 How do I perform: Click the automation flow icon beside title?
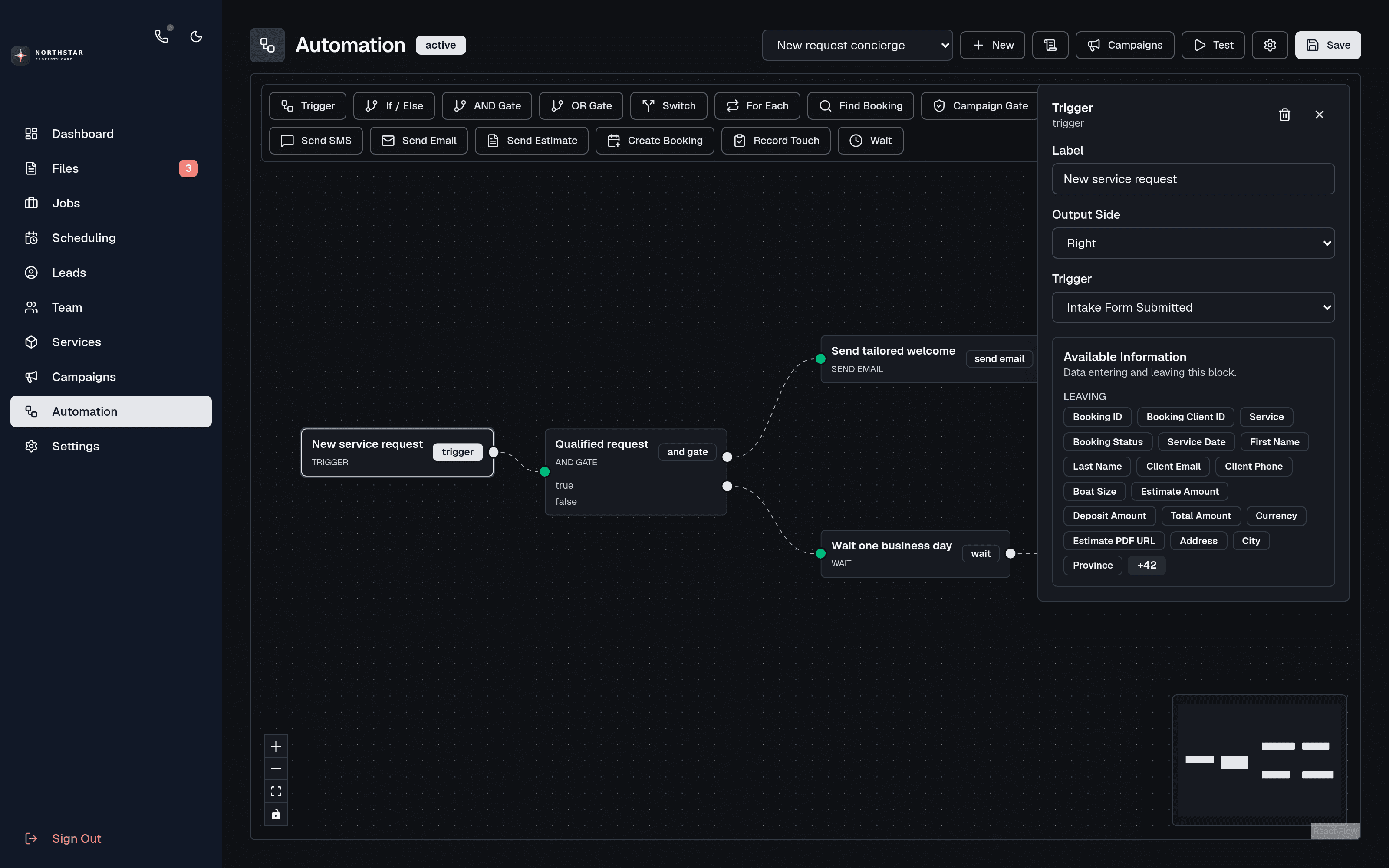click(267, 45)
